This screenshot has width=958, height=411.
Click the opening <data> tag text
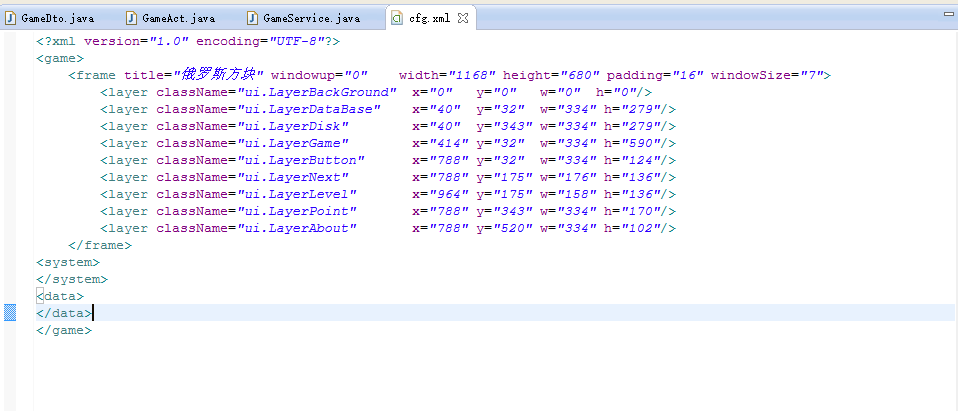tap(60, 296)
